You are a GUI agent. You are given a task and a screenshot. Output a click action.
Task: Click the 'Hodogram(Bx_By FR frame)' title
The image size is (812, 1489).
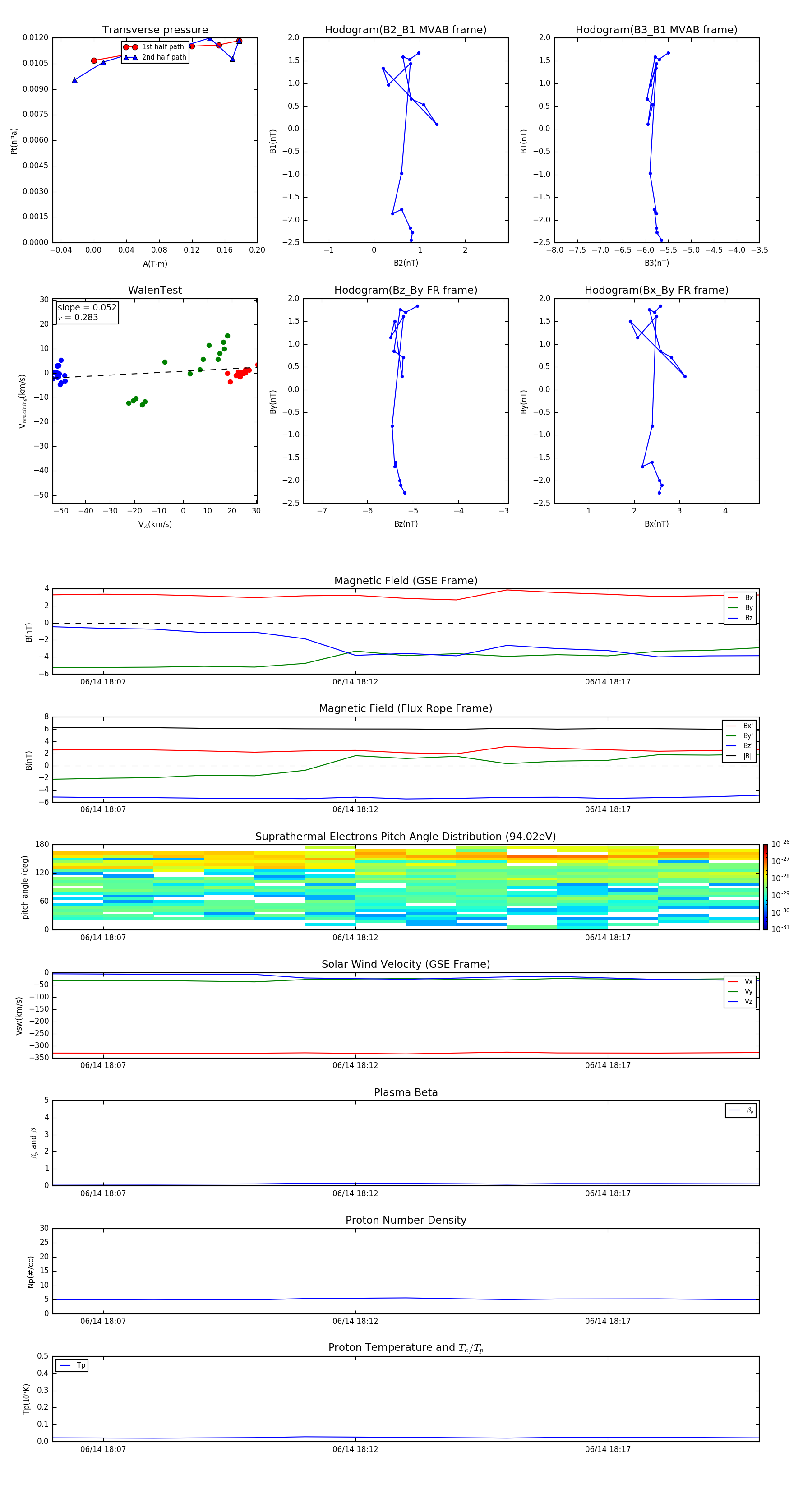[x=656, y=290]
